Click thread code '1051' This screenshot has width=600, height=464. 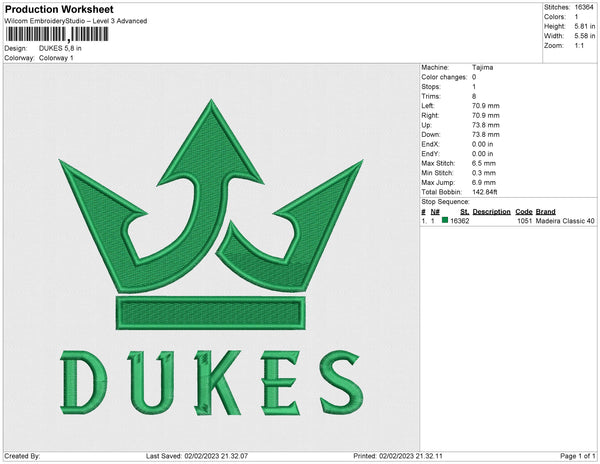524,221
